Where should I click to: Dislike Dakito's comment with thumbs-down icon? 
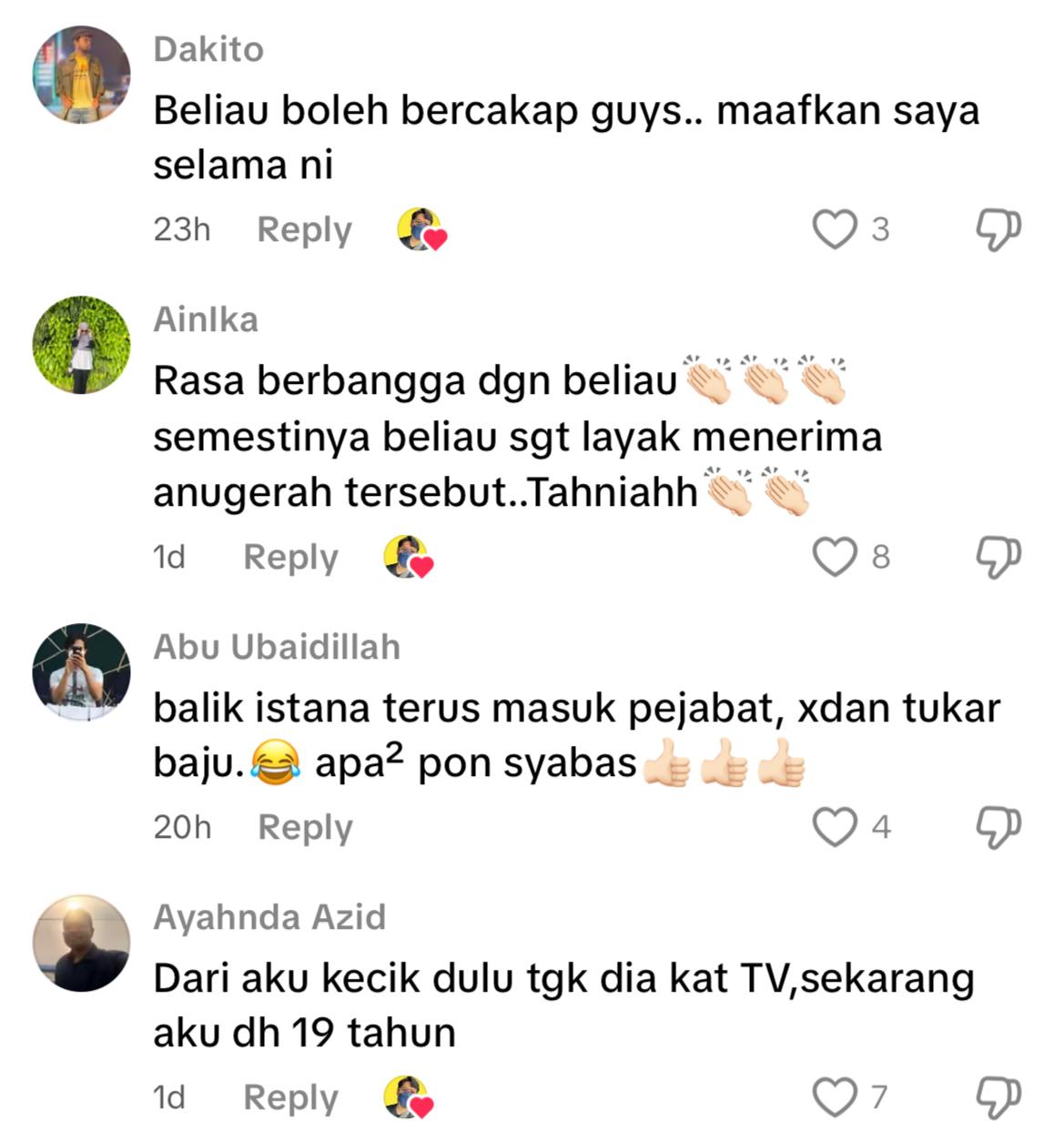(998, 229)
